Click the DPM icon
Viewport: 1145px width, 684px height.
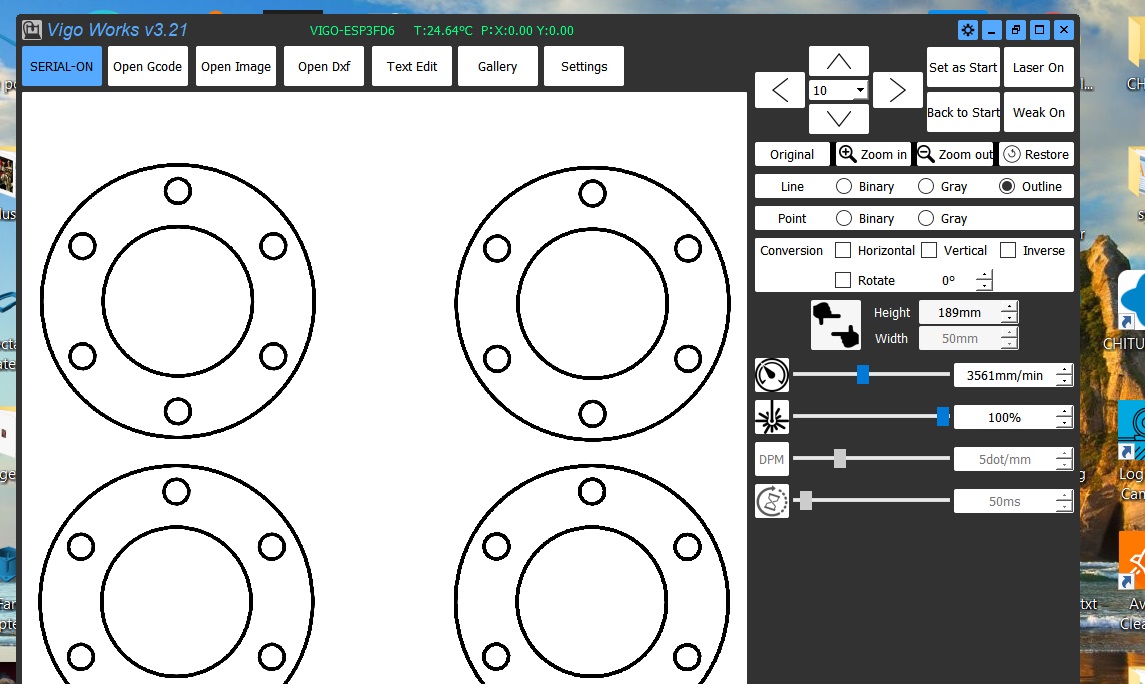[772, 459]
